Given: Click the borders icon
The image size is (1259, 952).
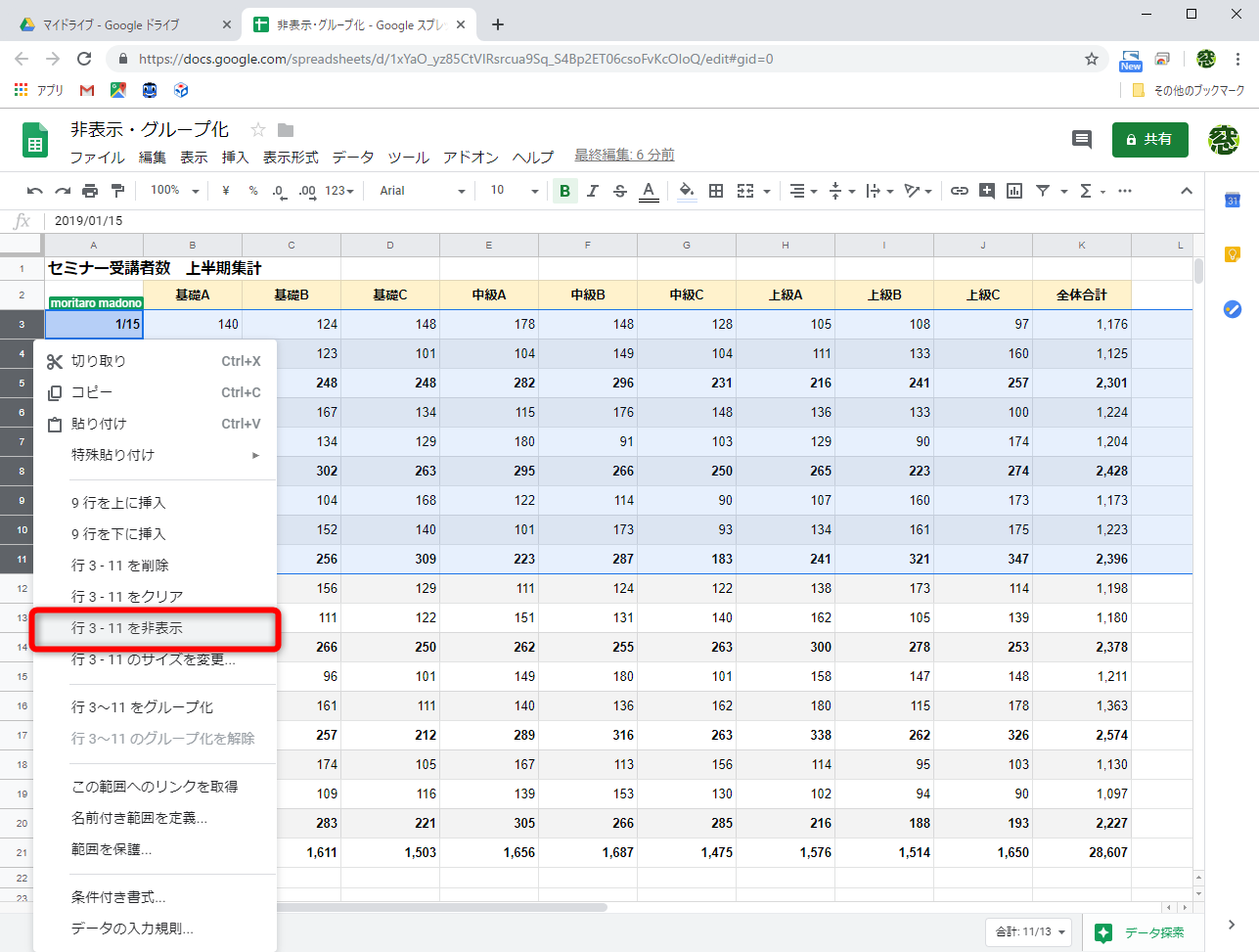Looking at the screenshot, I should [715, 191].
